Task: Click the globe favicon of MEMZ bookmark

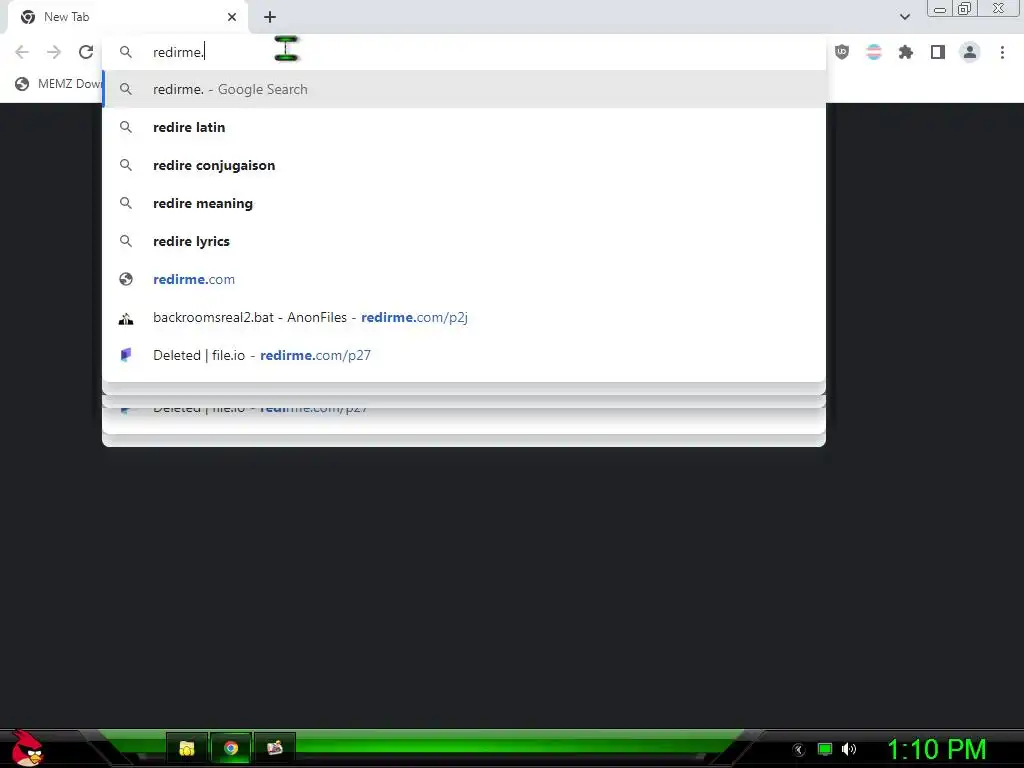Action: click(22, 84)
